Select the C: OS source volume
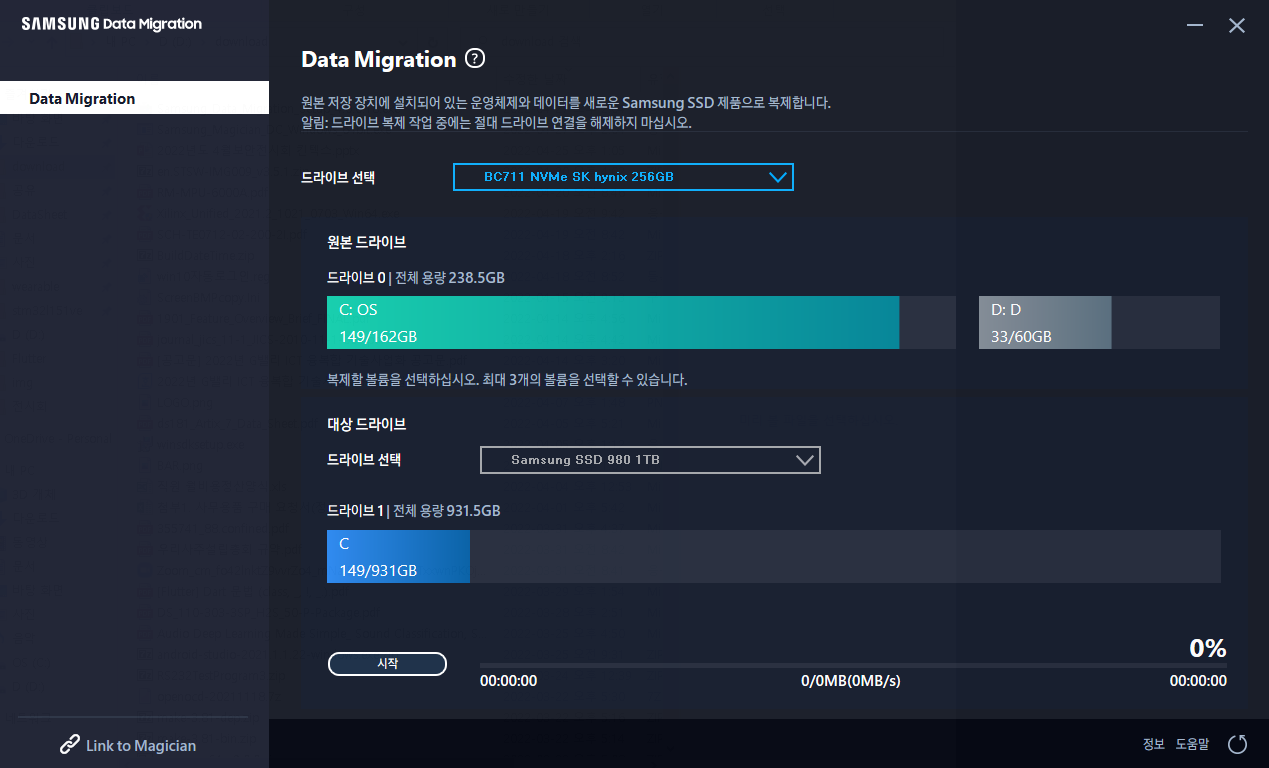The width and height of the screenshot is (1269, 768). pos(641,322)
